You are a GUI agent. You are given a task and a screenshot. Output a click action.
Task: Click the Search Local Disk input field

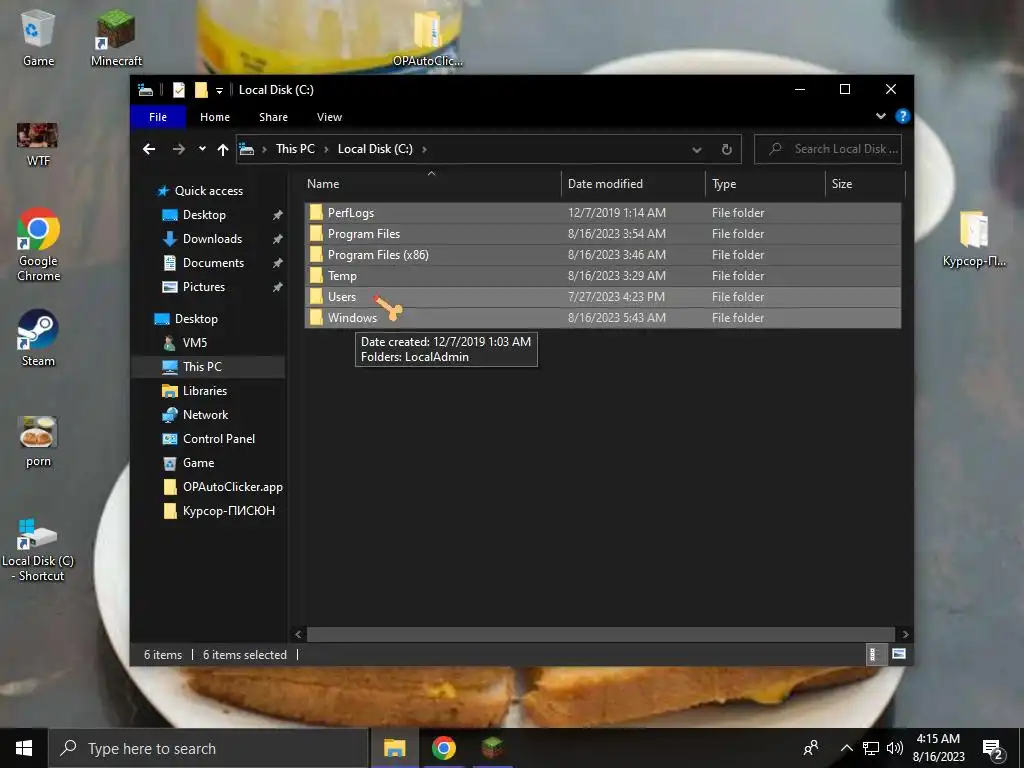(x=828, y=149)
